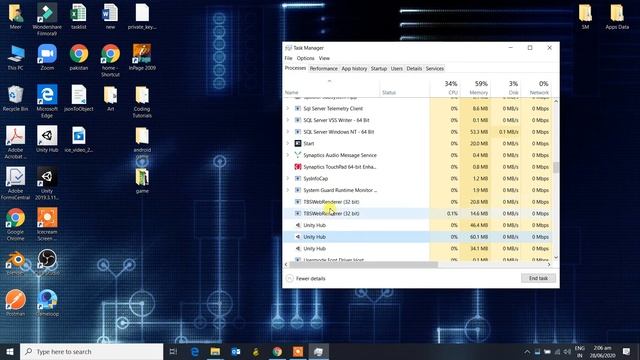Click the Recycle Bin desktop icon
This screenshot has height=360, width=640.
click(16, 98)
